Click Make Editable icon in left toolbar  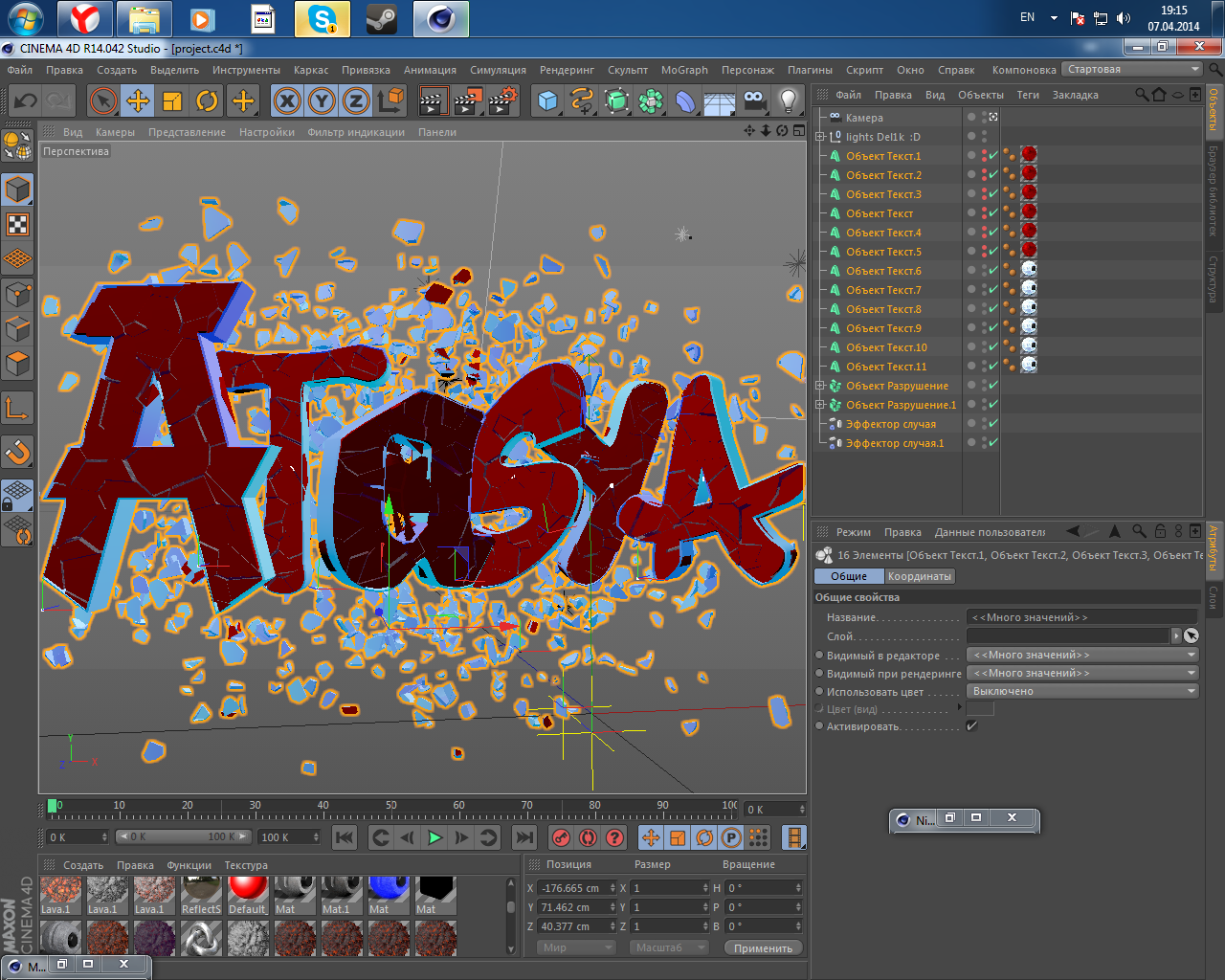click(17, 145)
